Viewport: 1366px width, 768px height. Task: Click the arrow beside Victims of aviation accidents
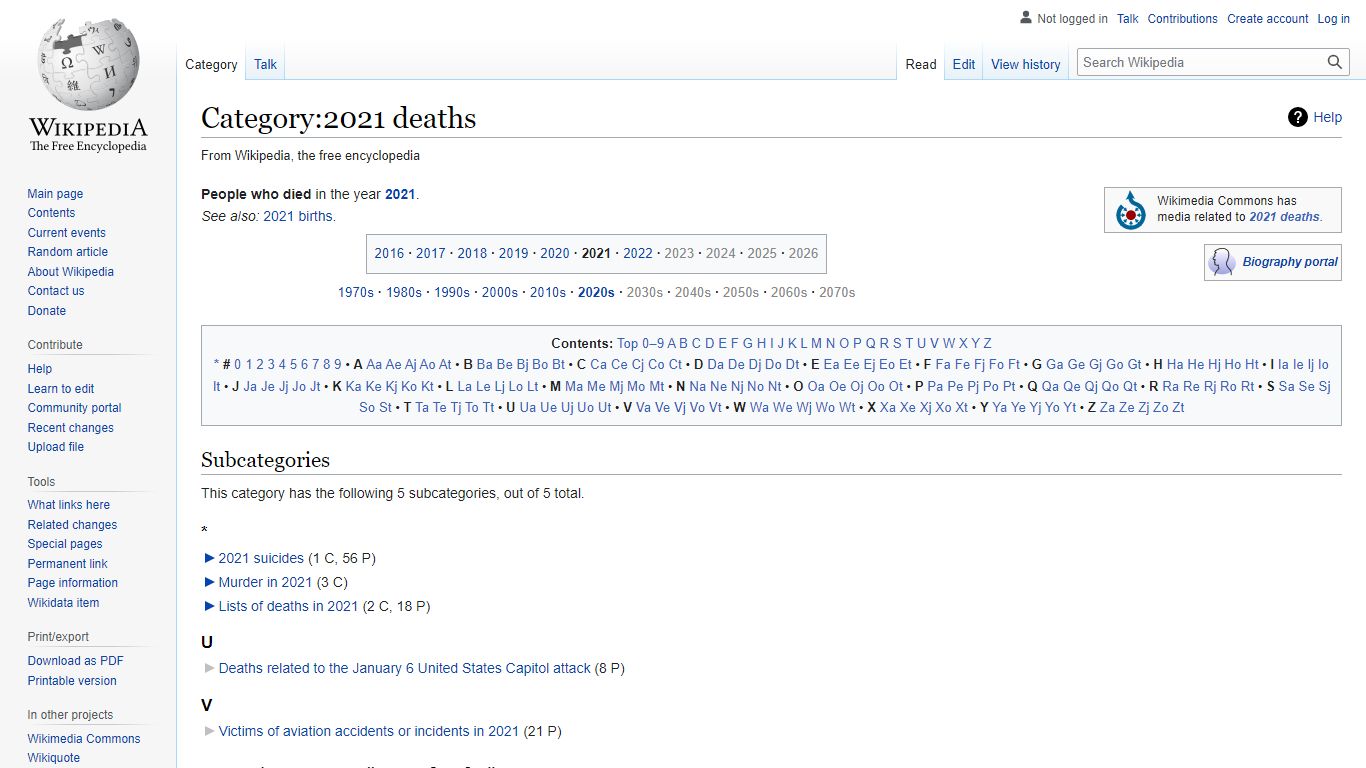pyautogui.click(x=209, y=731)
